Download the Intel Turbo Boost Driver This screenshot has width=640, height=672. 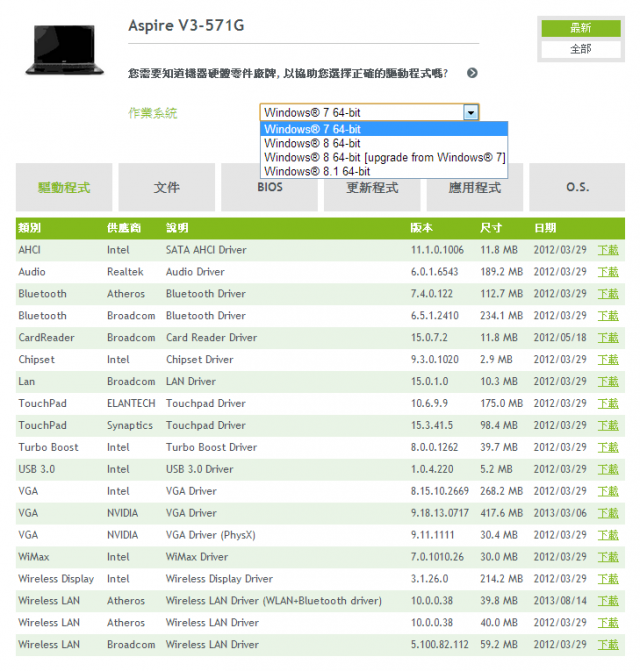[x=608, y=447]
